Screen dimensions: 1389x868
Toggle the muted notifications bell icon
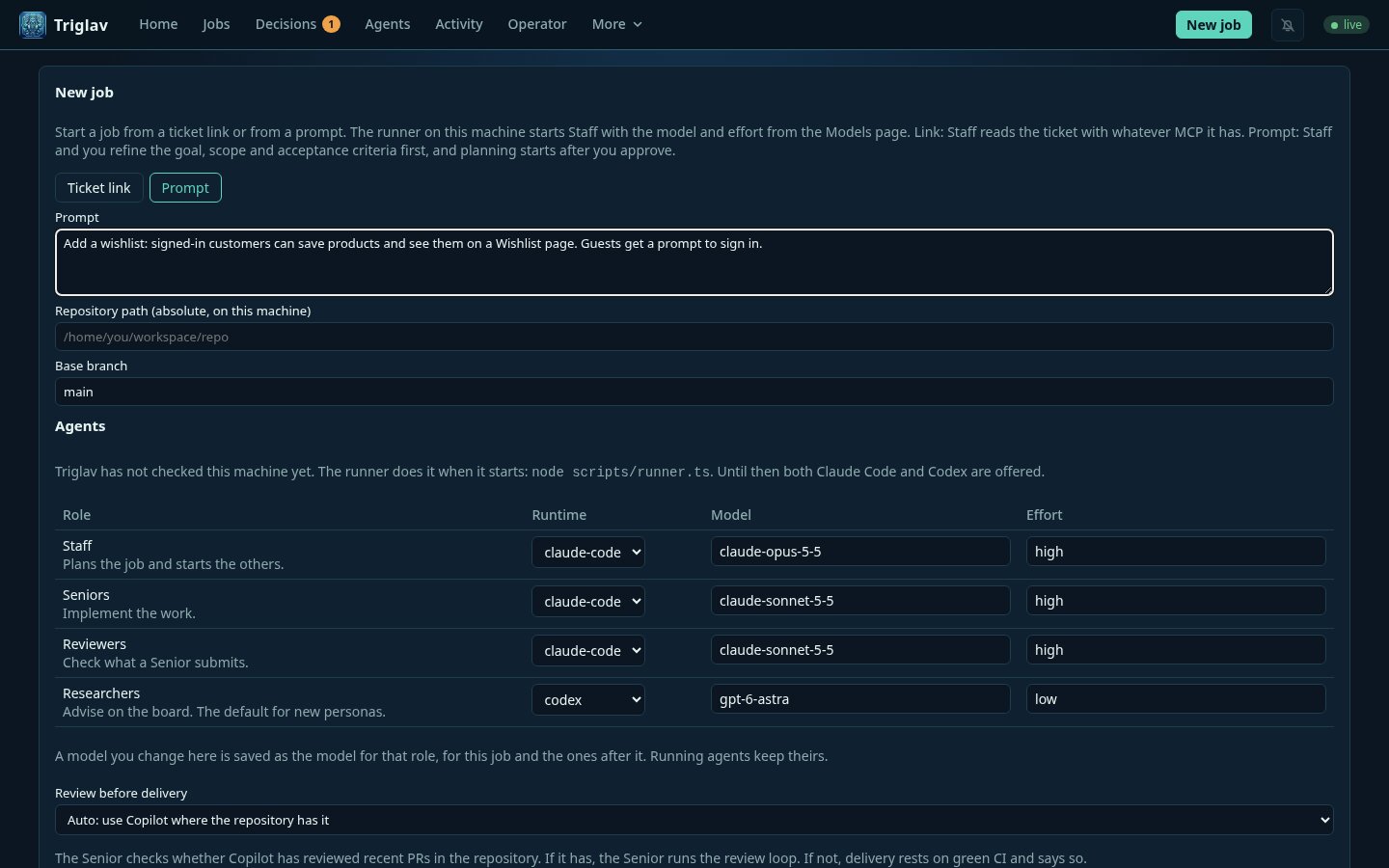1288,25
